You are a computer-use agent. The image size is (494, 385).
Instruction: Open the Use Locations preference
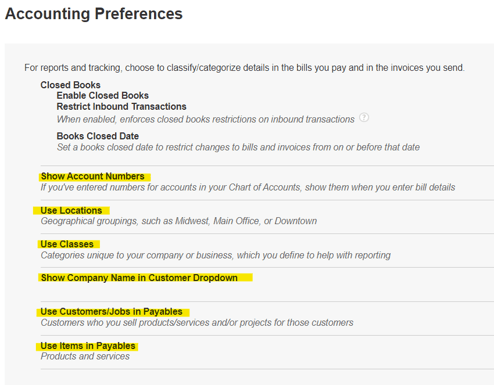pyautogui.click(x=71, y=210)
